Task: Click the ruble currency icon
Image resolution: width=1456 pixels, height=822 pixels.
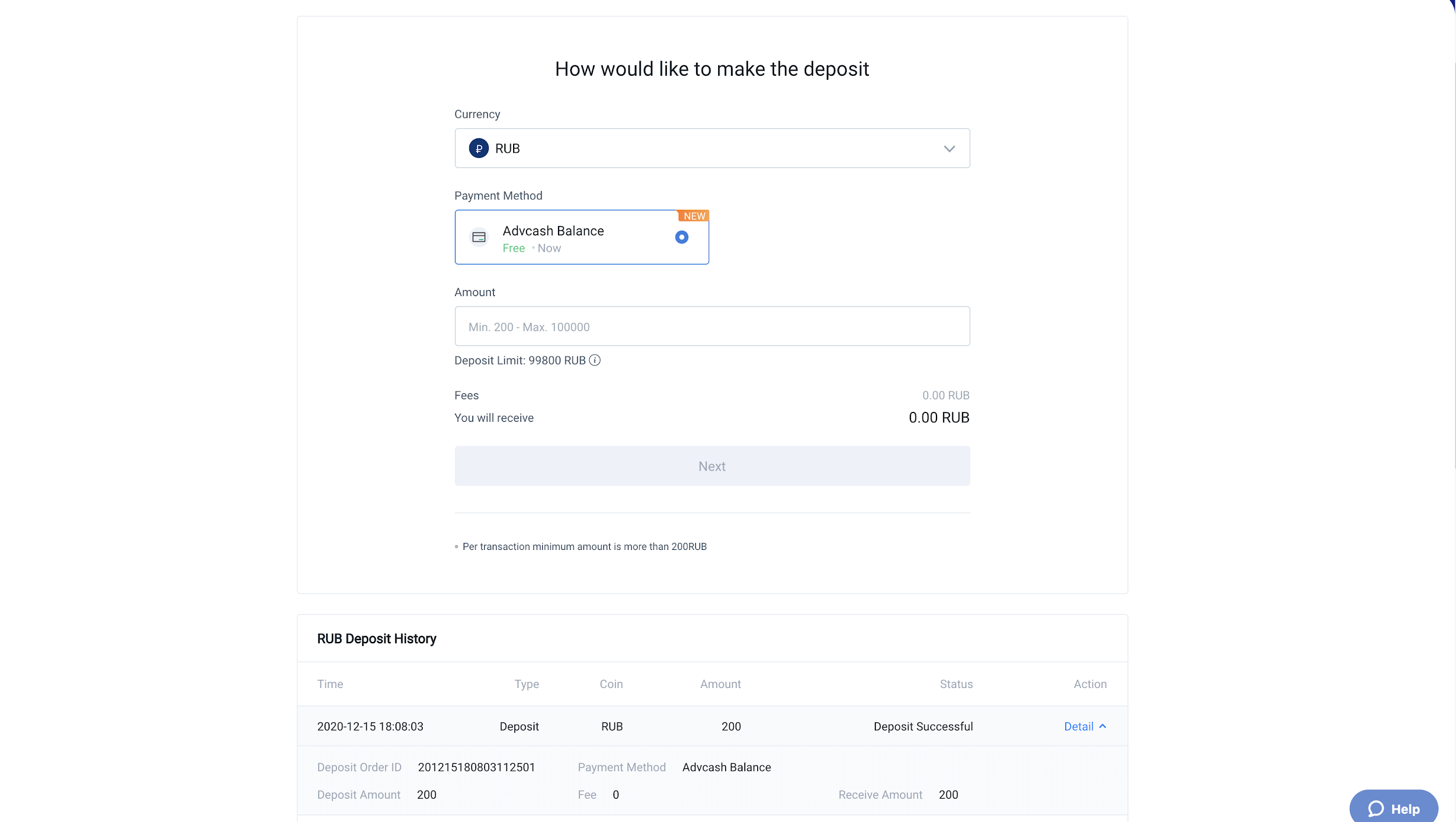Action: [479, 149]
